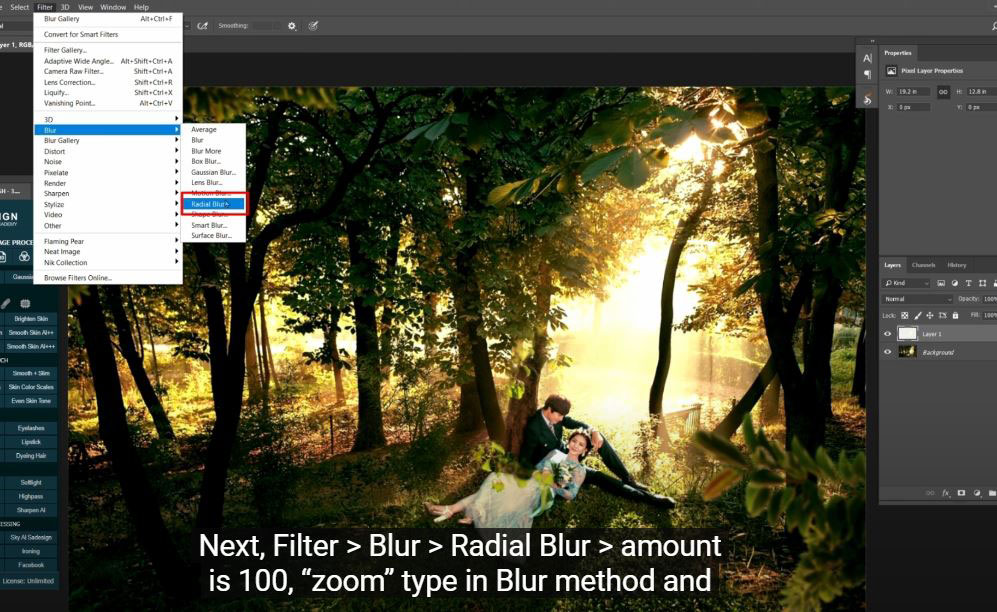Viewport: 997px width, 612px height.
Task: Click the lock transparent pixels icon
Action: [904, 315]
